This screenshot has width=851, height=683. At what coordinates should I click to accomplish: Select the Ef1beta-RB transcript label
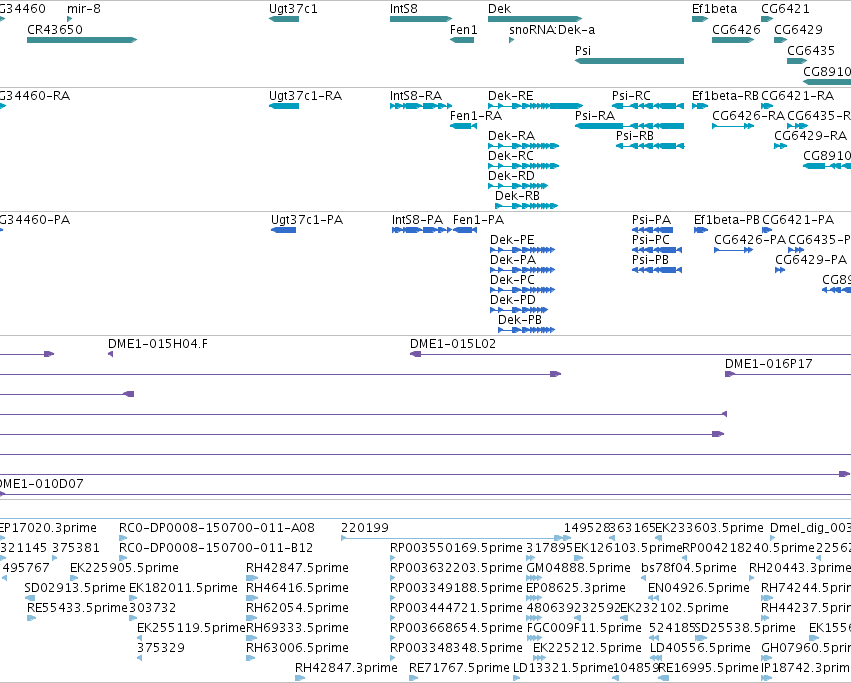(x=725, y=96)
